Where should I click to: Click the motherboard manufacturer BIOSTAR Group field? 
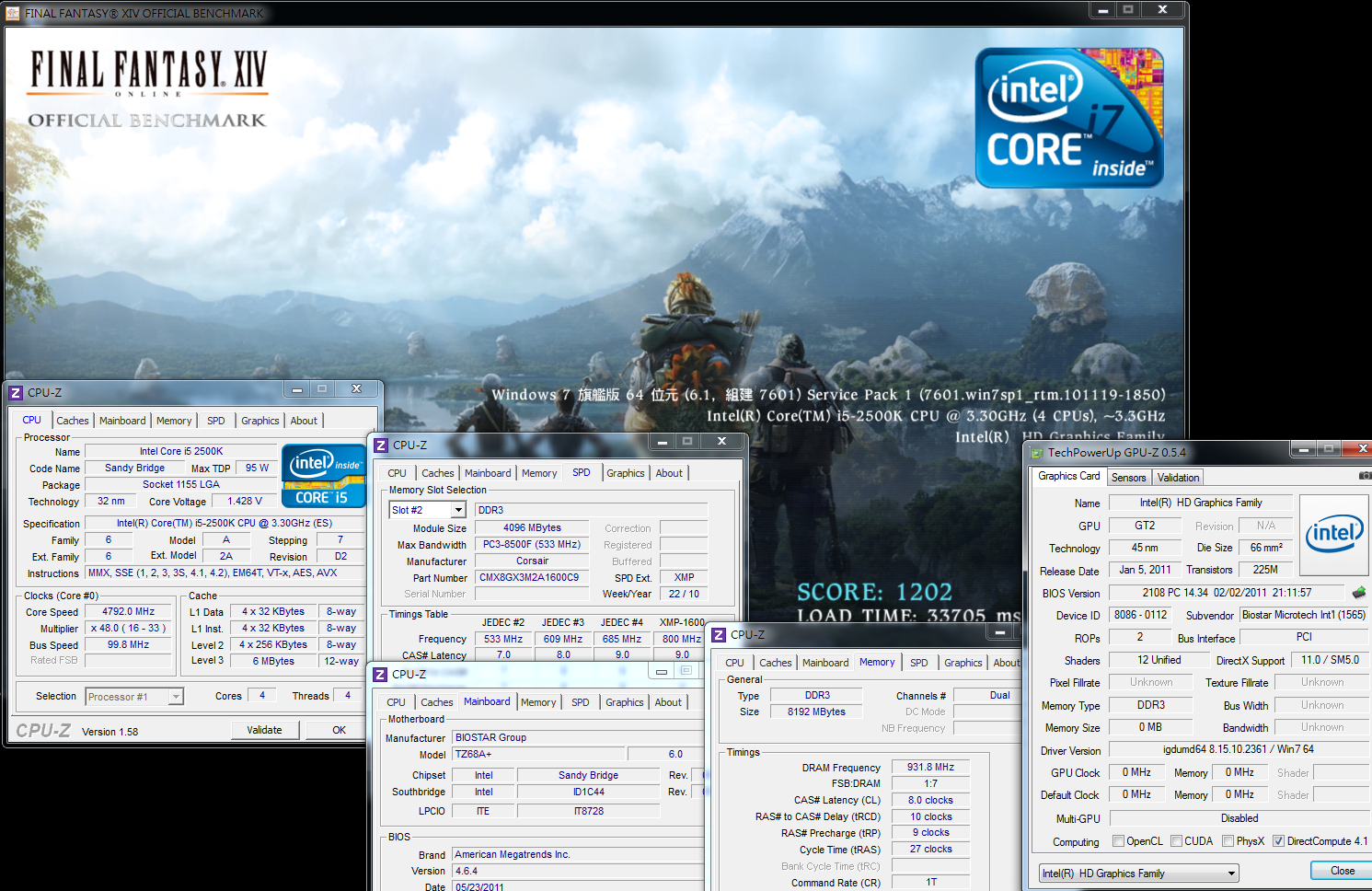click(x=578, y=738)
